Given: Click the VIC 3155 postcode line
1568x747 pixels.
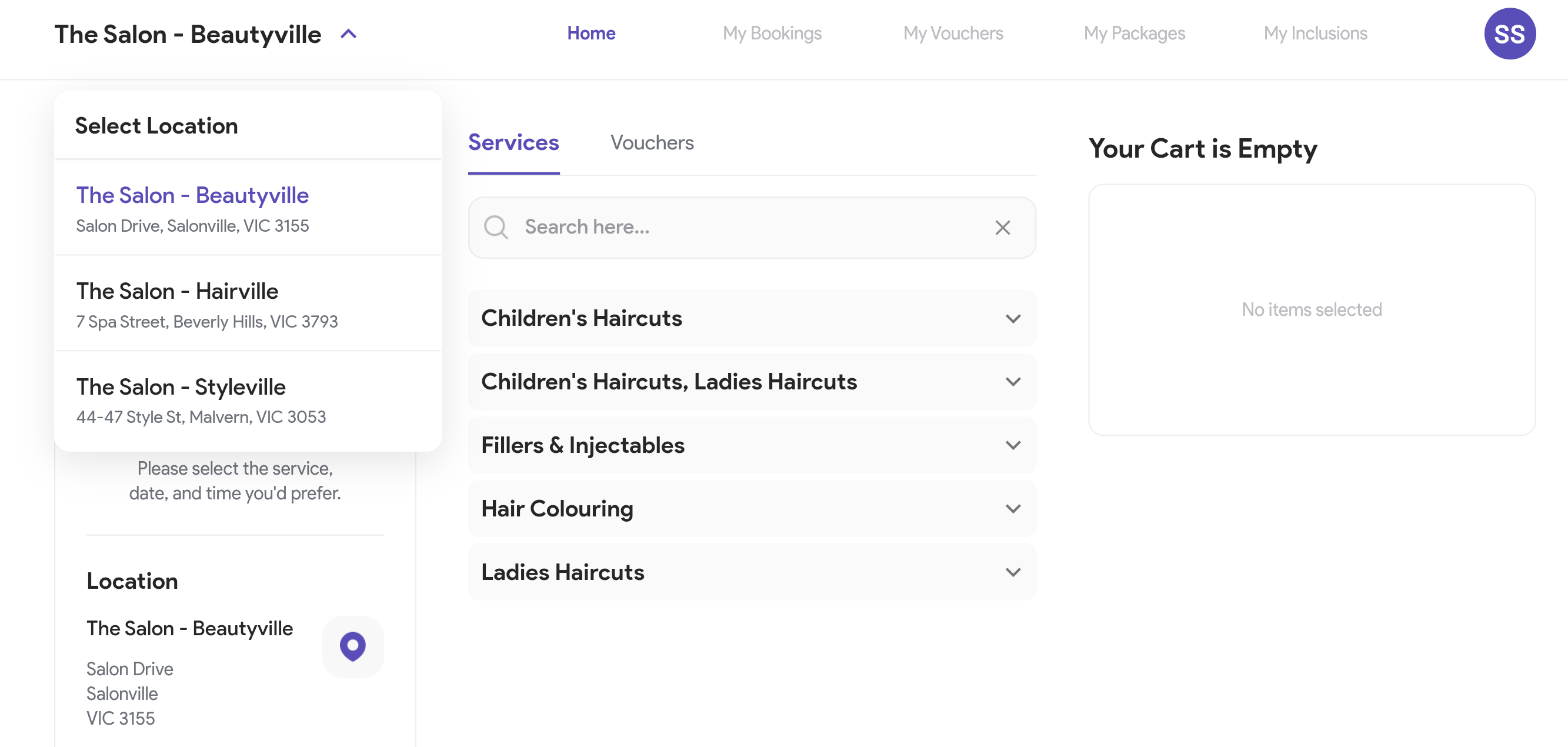Looking at the screenshot, I should [x=121, y=718].
